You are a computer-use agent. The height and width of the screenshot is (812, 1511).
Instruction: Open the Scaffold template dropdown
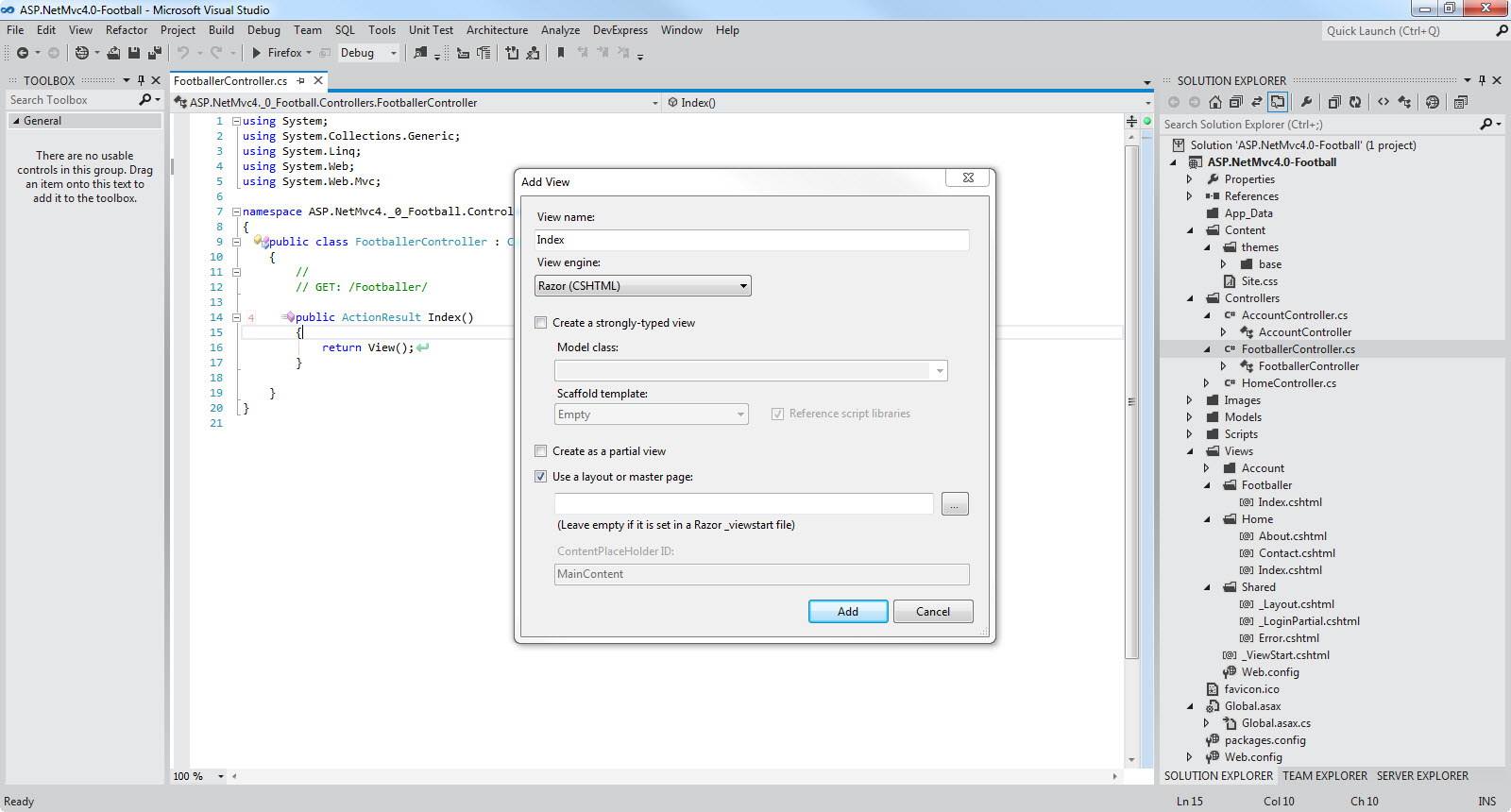652,414
